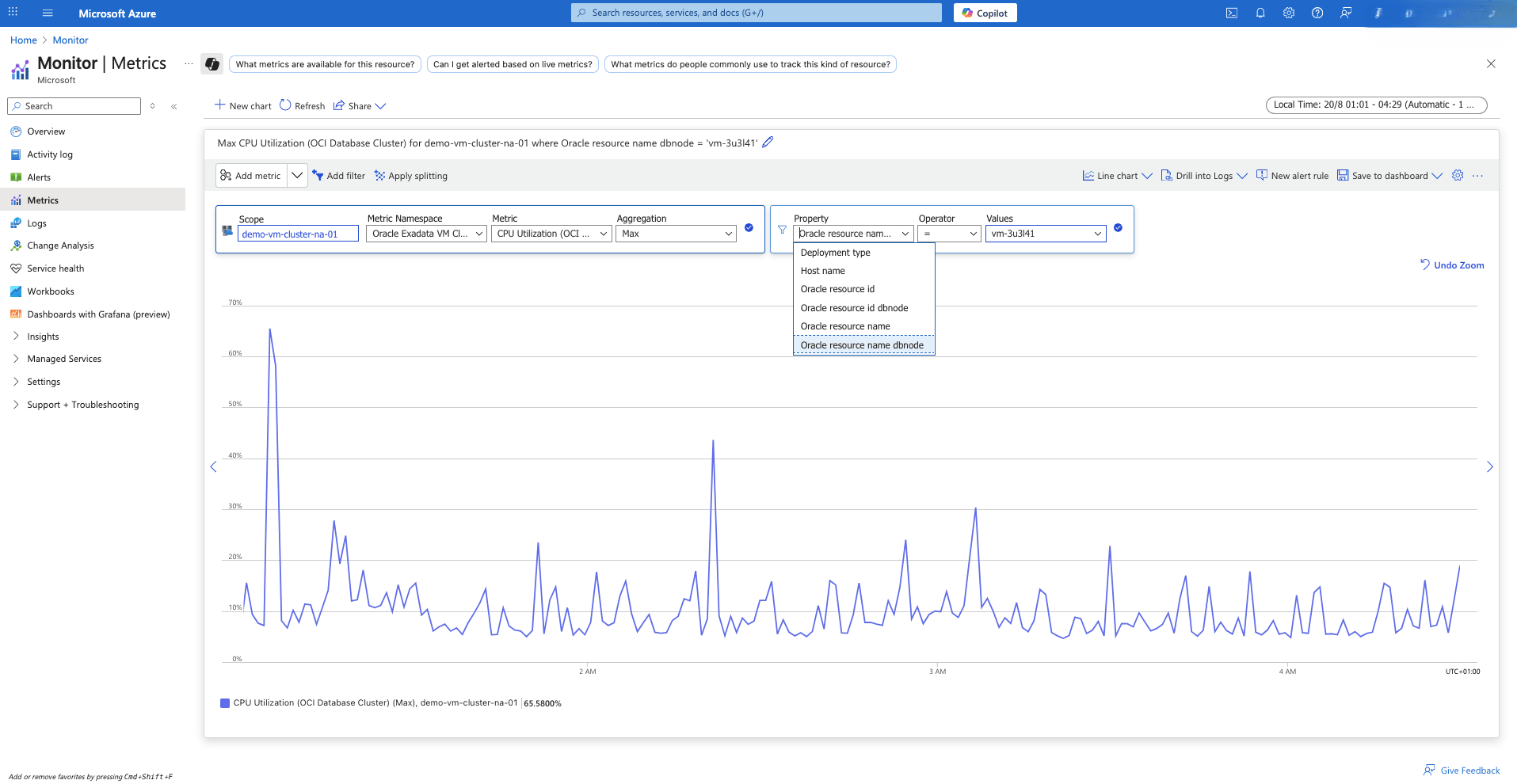
Task: Open the help question mark menu
Action: tap(1317, 13)
